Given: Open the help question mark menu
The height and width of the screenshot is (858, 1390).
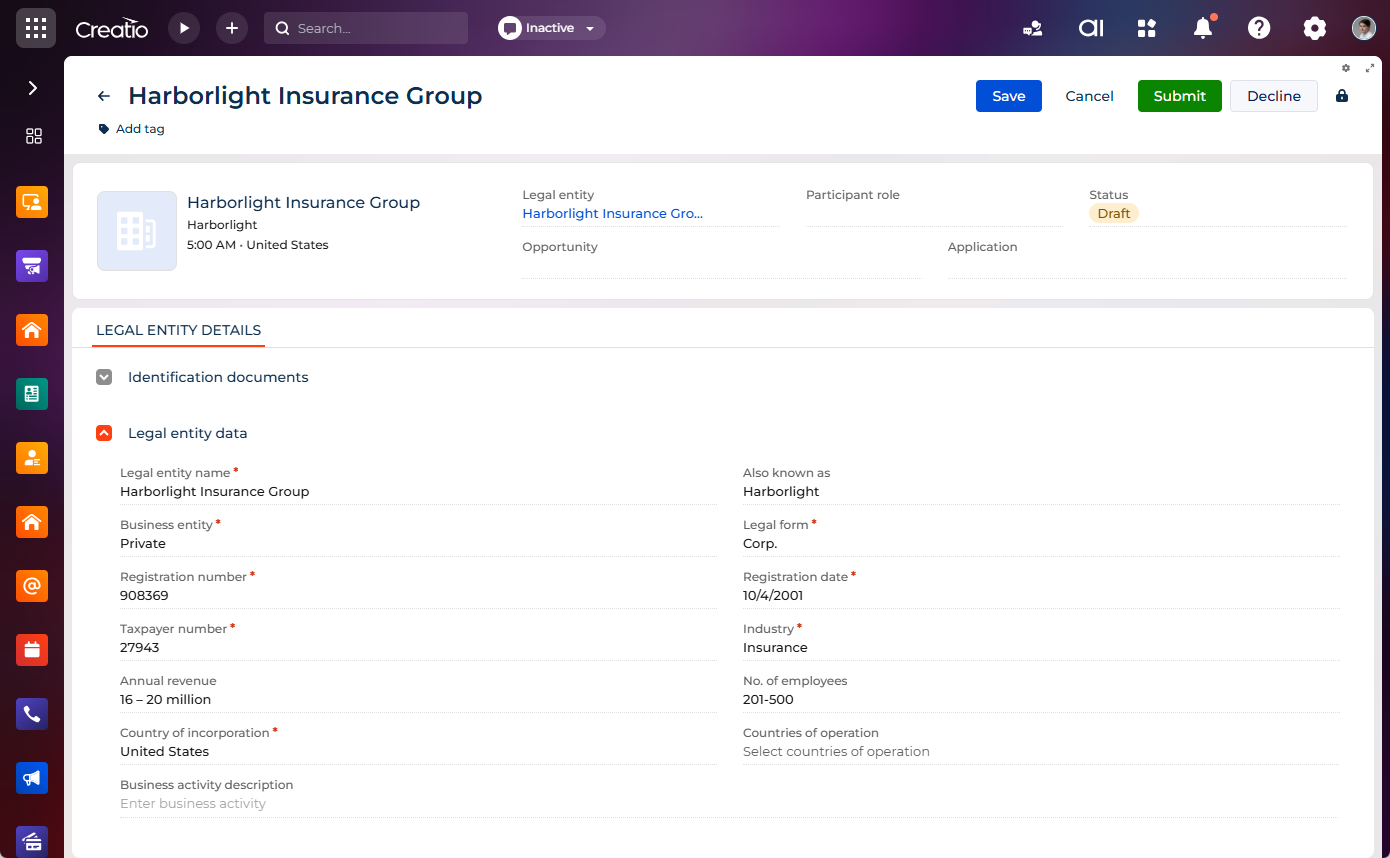Looking at the screenshot, I should click(x=1259, y=28).
